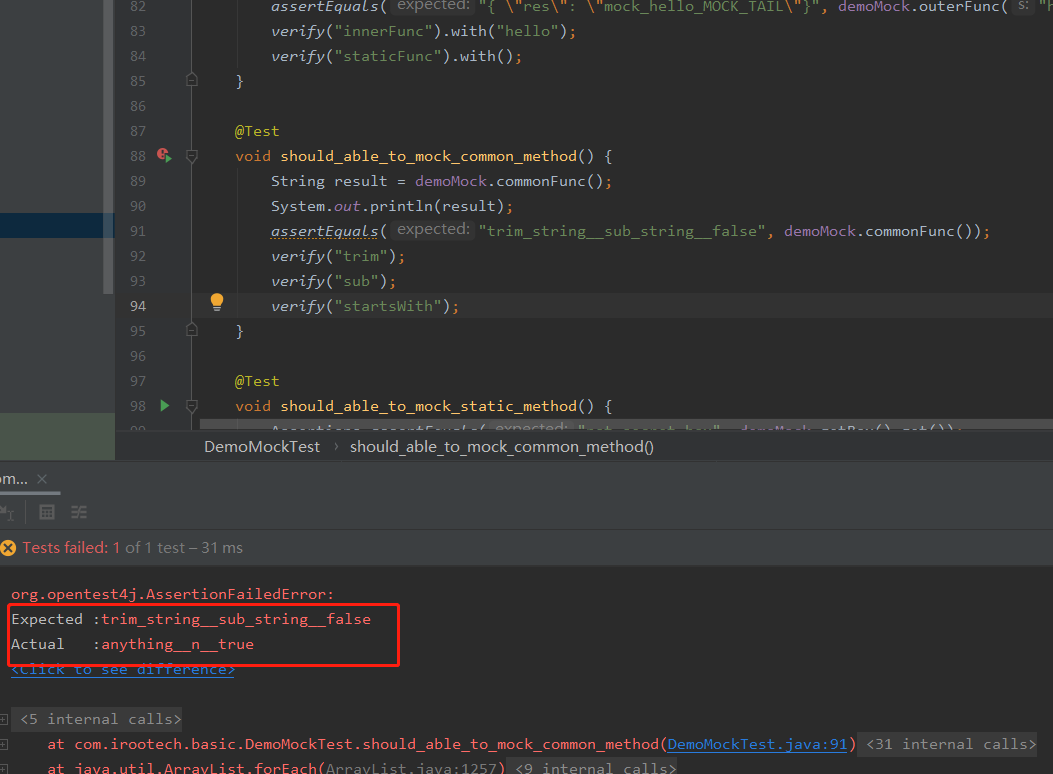Viewport: 1053px width, 774px height.
Task: Click the highlighted row in the left project pane
Action: pos(57,226)
